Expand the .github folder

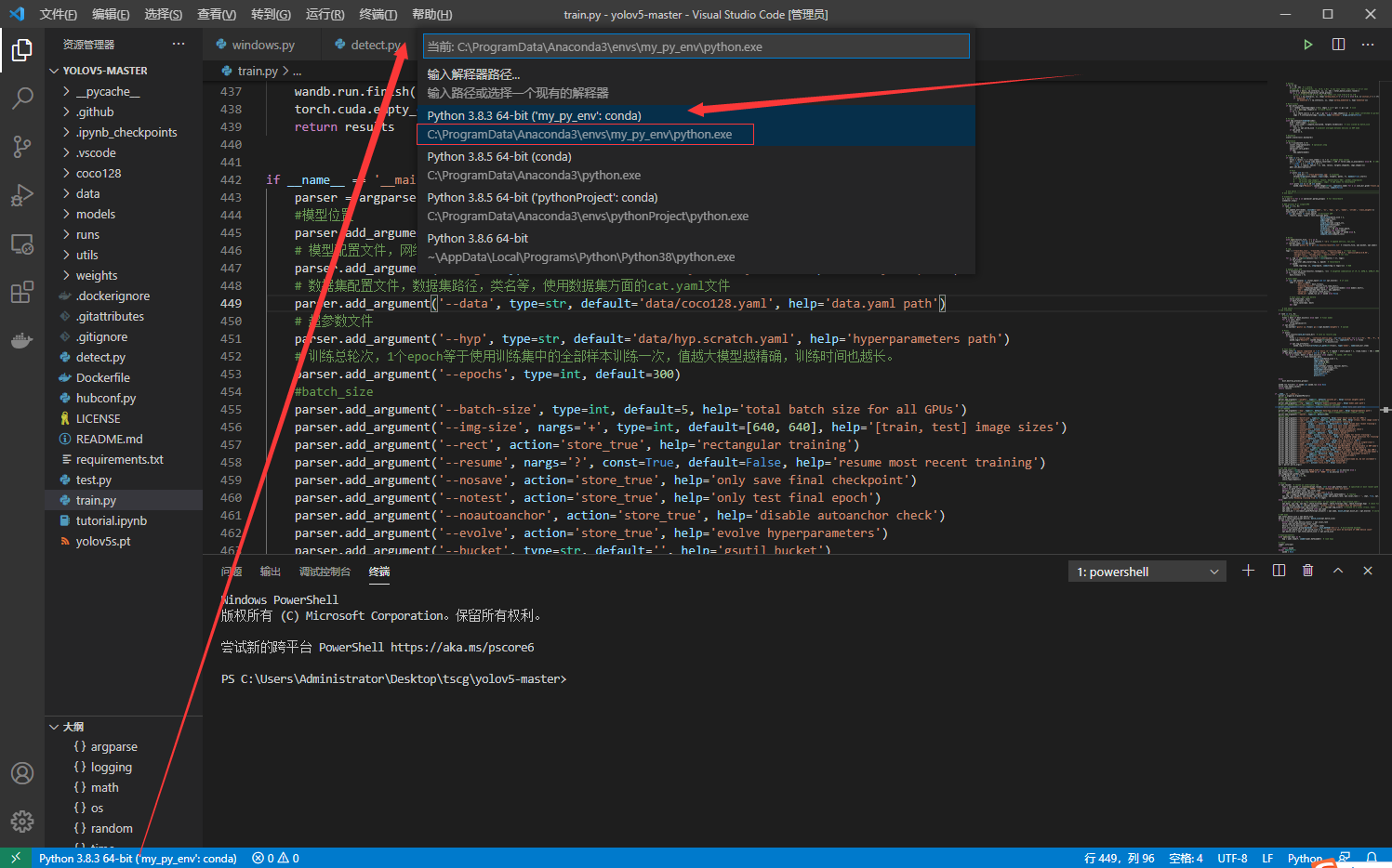(x=124, y=112)
